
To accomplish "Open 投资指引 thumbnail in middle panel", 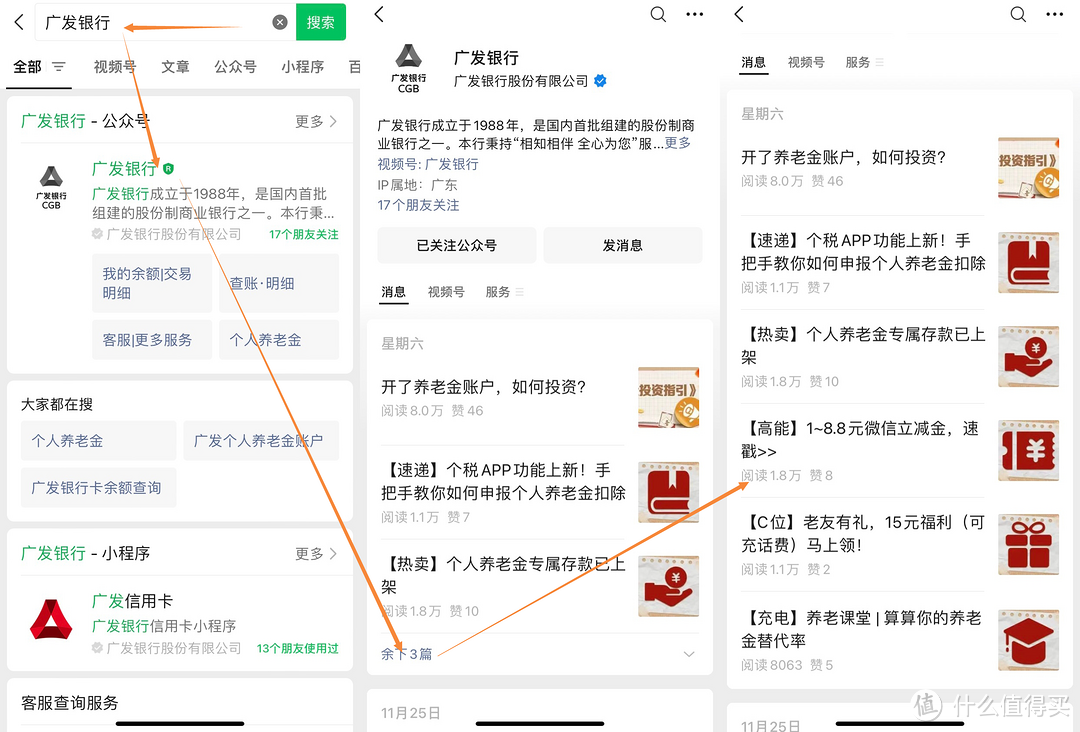I will pyautogui.click(x=668, y=397).
